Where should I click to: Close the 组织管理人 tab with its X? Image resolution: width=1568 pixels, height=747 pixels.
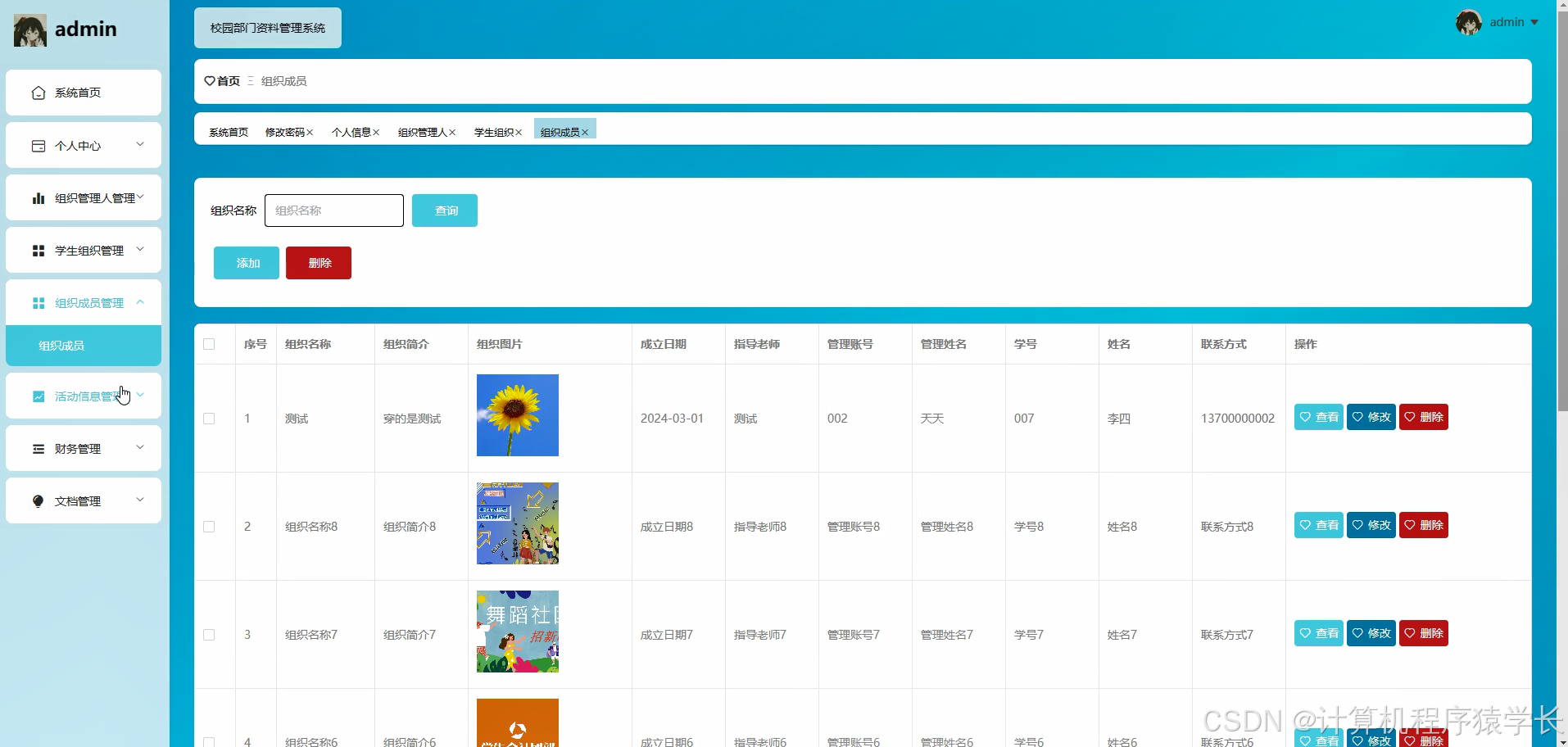click(452, 133)
